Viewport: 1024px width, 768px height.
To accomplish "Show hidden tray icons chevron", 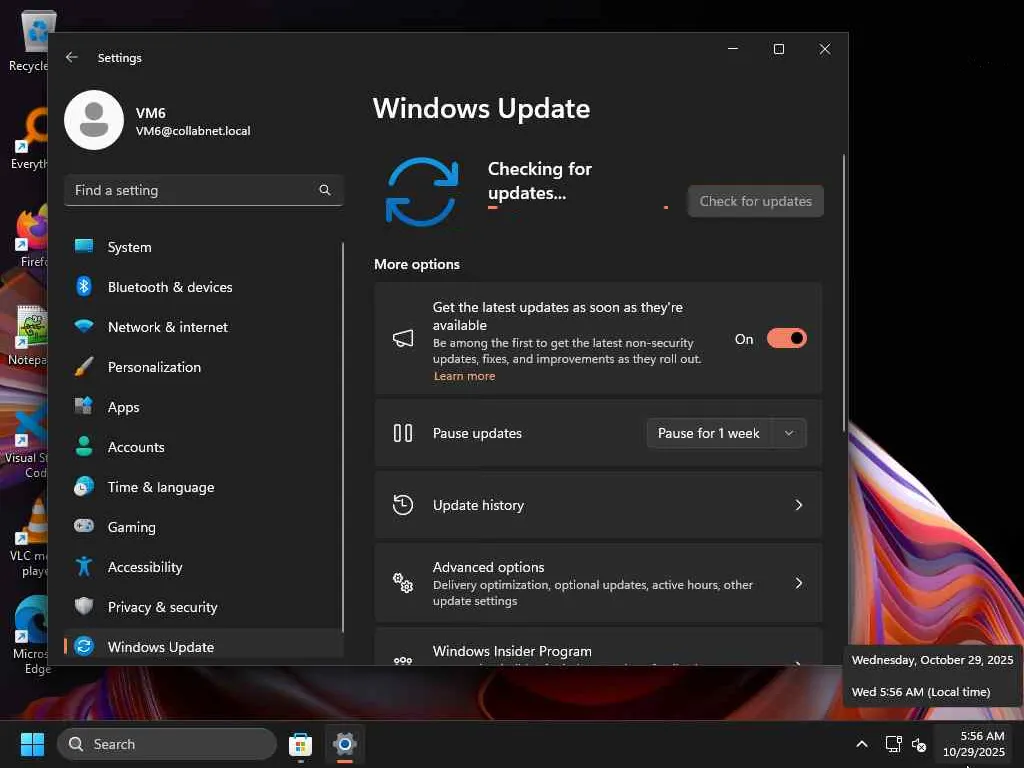I will pos(862,744).
